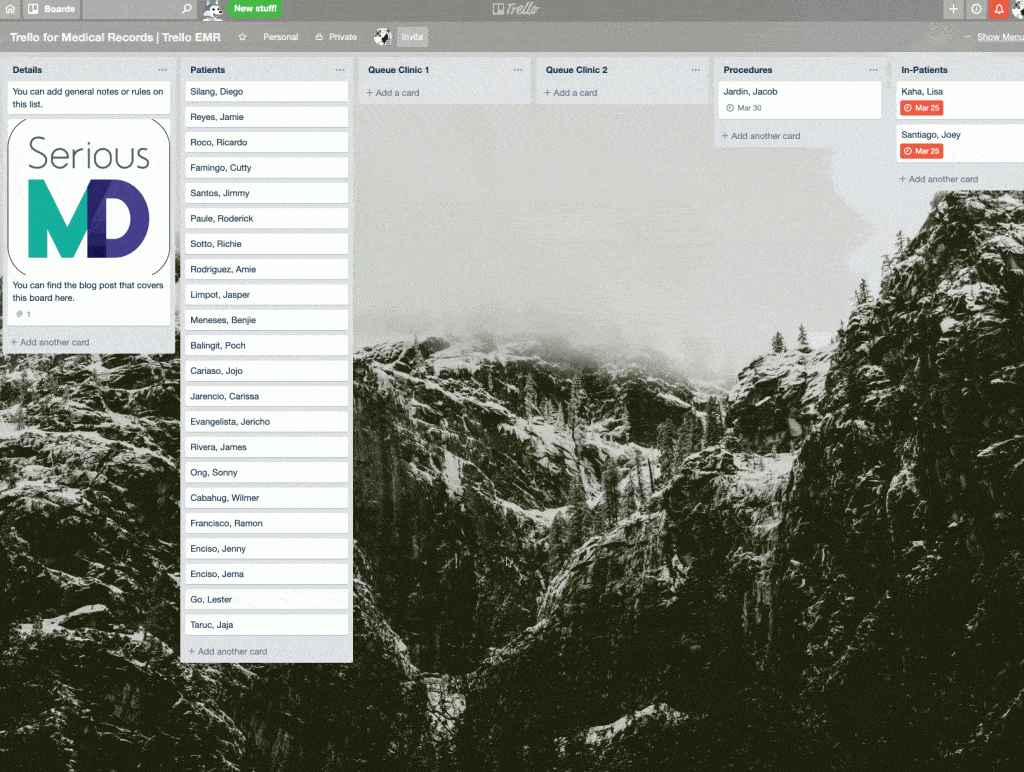
Task: Open Details list actions menu
Action: [163, 70]
